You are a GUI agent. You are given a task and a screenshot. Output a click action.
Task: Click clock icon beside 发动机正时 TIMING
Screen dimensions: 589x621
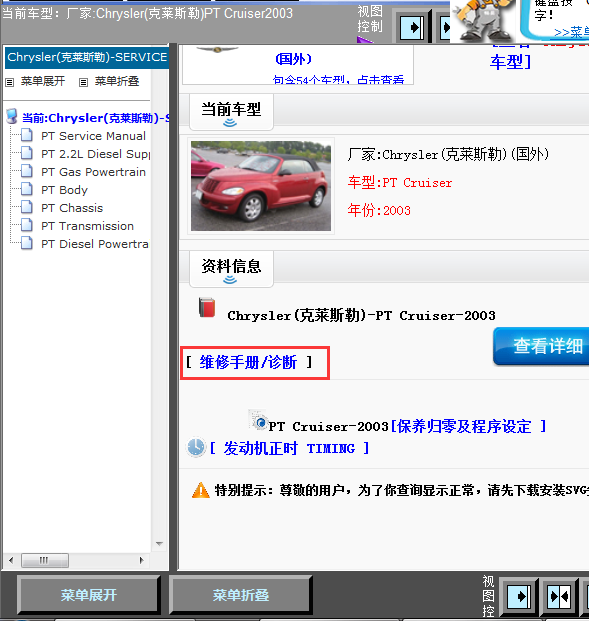click(x=196, y=448)
